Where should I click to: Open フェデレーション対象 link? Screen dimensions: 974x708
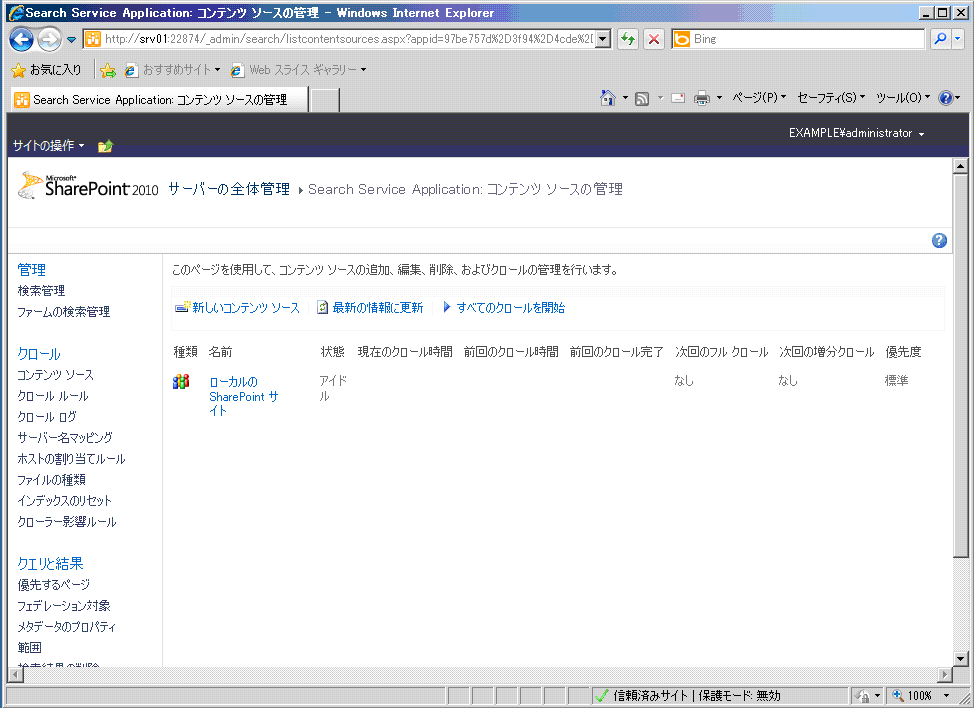tap(64, 606)
